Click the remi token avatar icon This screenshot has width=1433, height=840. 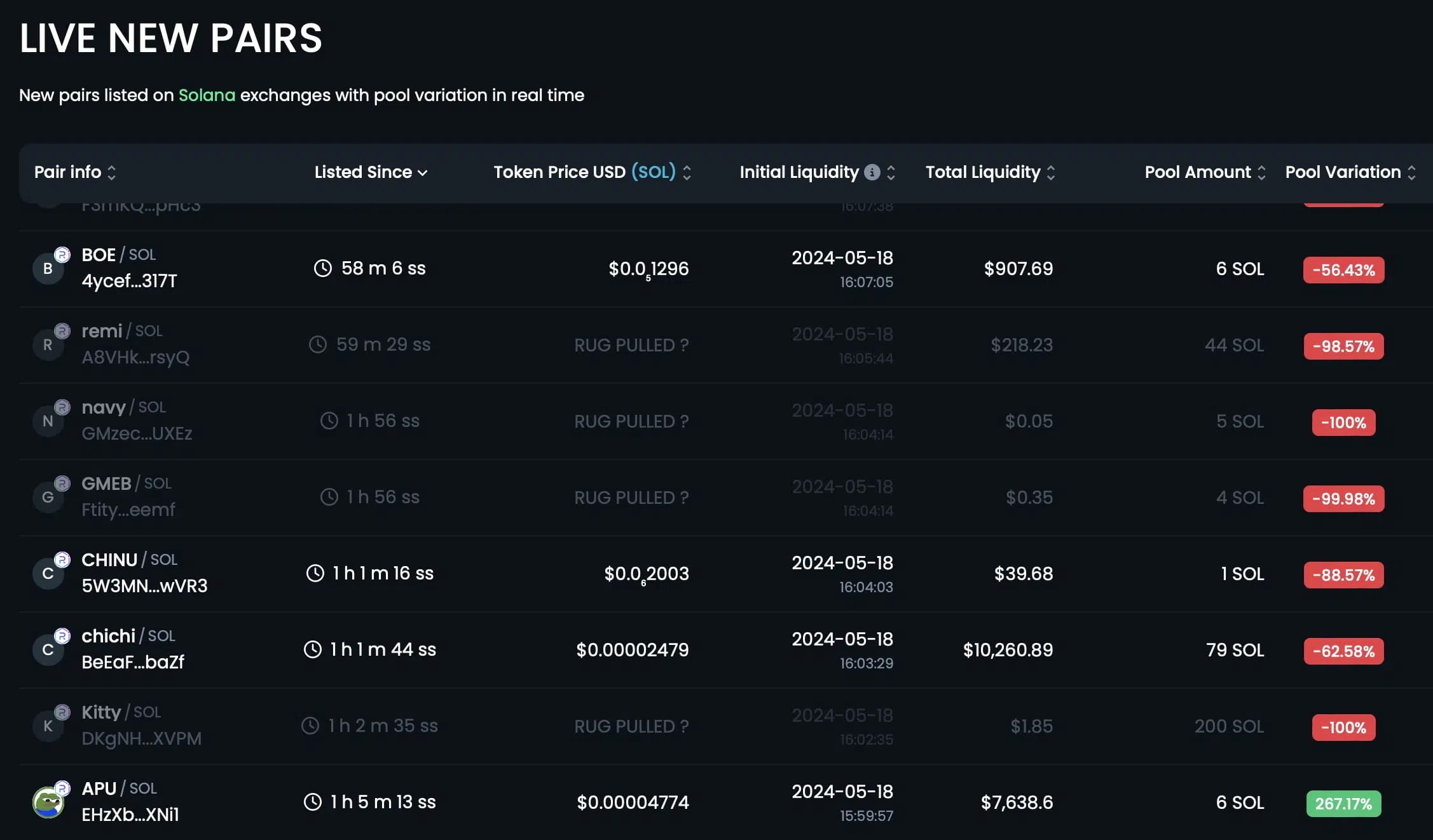coord(48,345)
